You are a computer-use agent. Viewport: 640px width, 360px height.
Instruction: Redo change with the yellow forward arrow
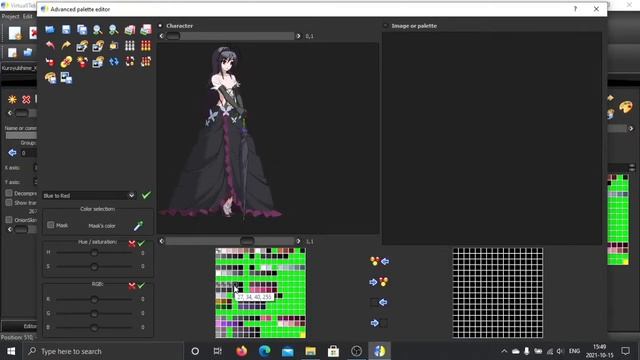(66, 45)
